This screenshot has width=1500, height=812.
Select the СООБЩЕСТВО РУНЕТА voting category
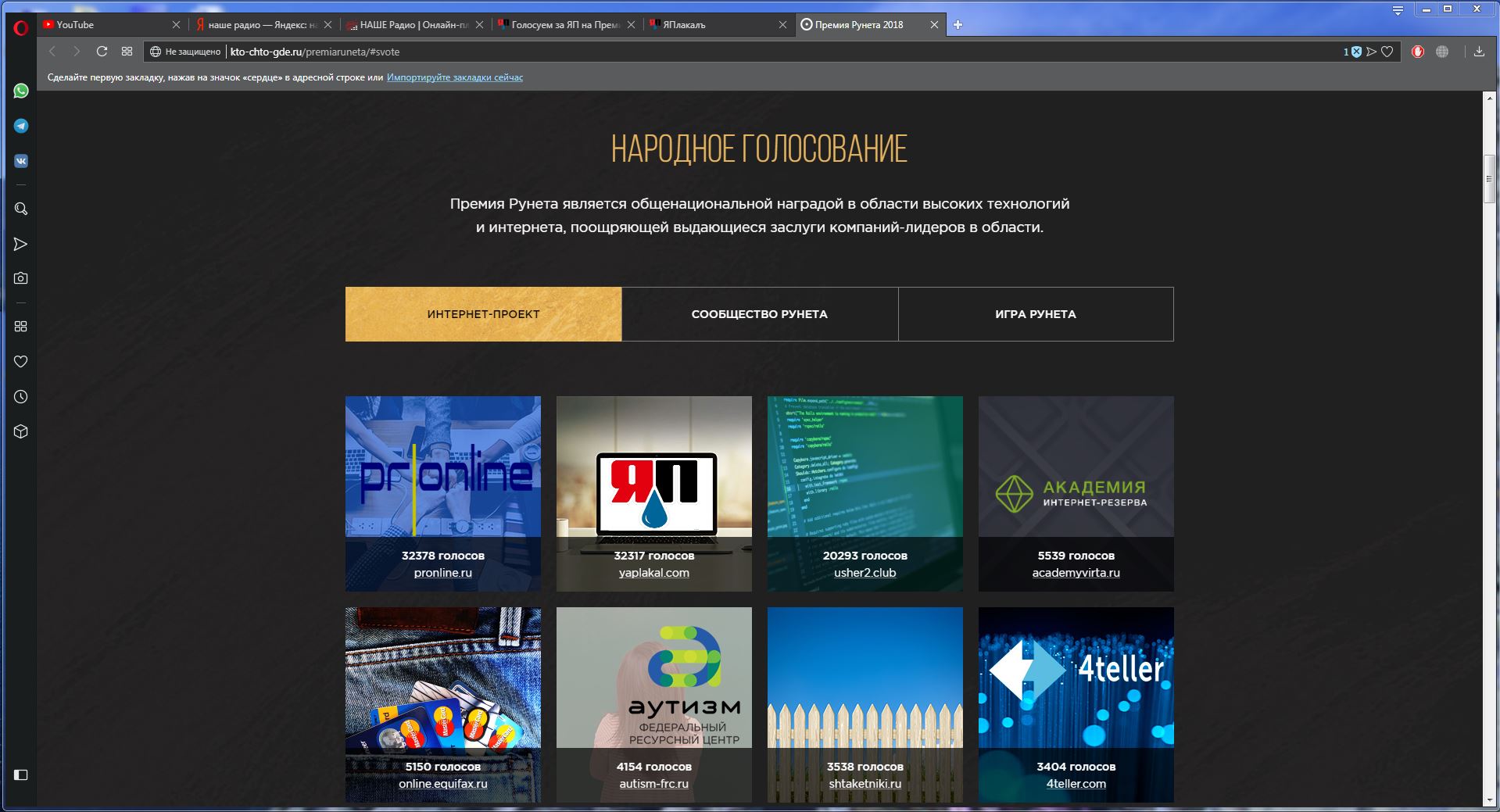pos(760,314)
